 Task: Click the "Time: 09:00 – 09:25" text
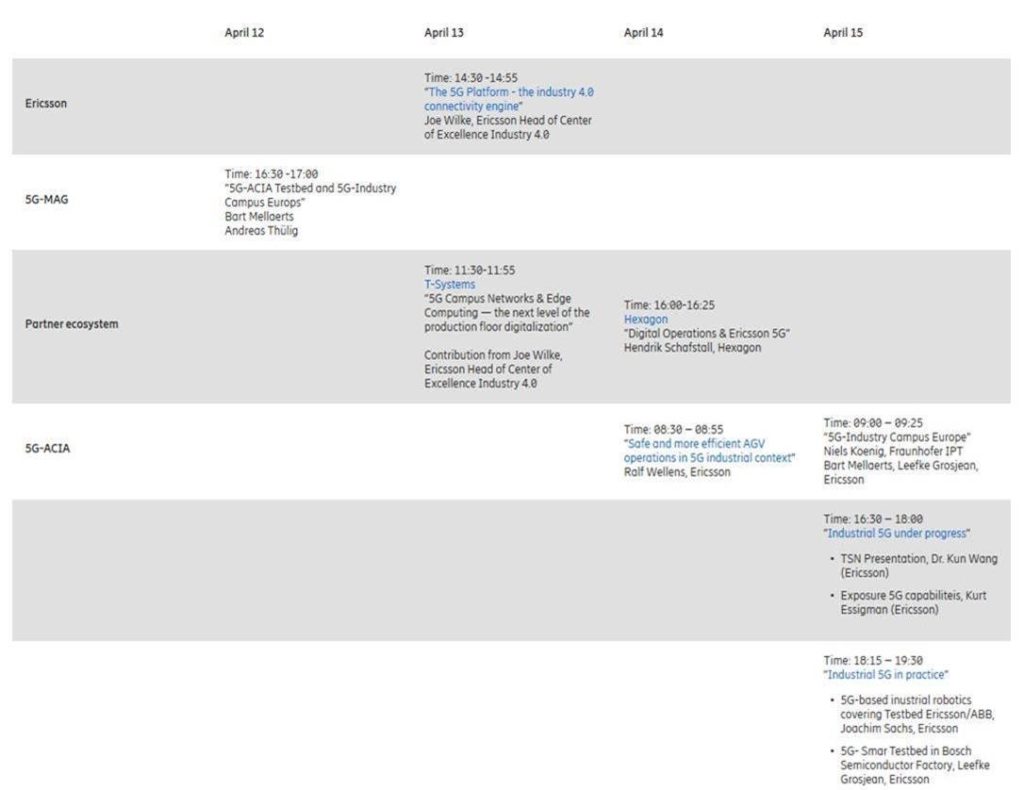pyautogui.click(x=872, y=423)
